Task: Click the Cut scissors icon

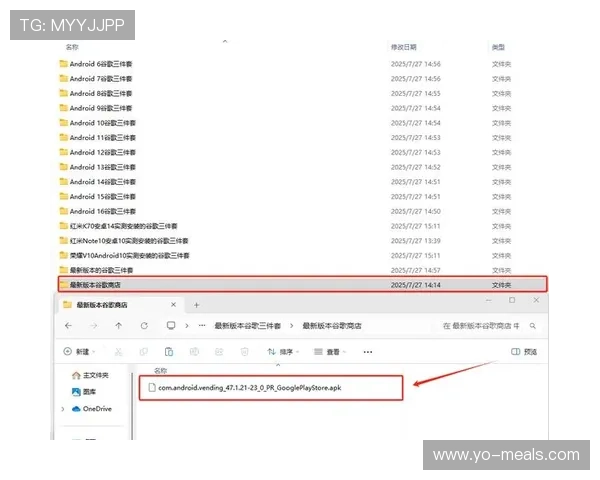Action: pos(118,352)
